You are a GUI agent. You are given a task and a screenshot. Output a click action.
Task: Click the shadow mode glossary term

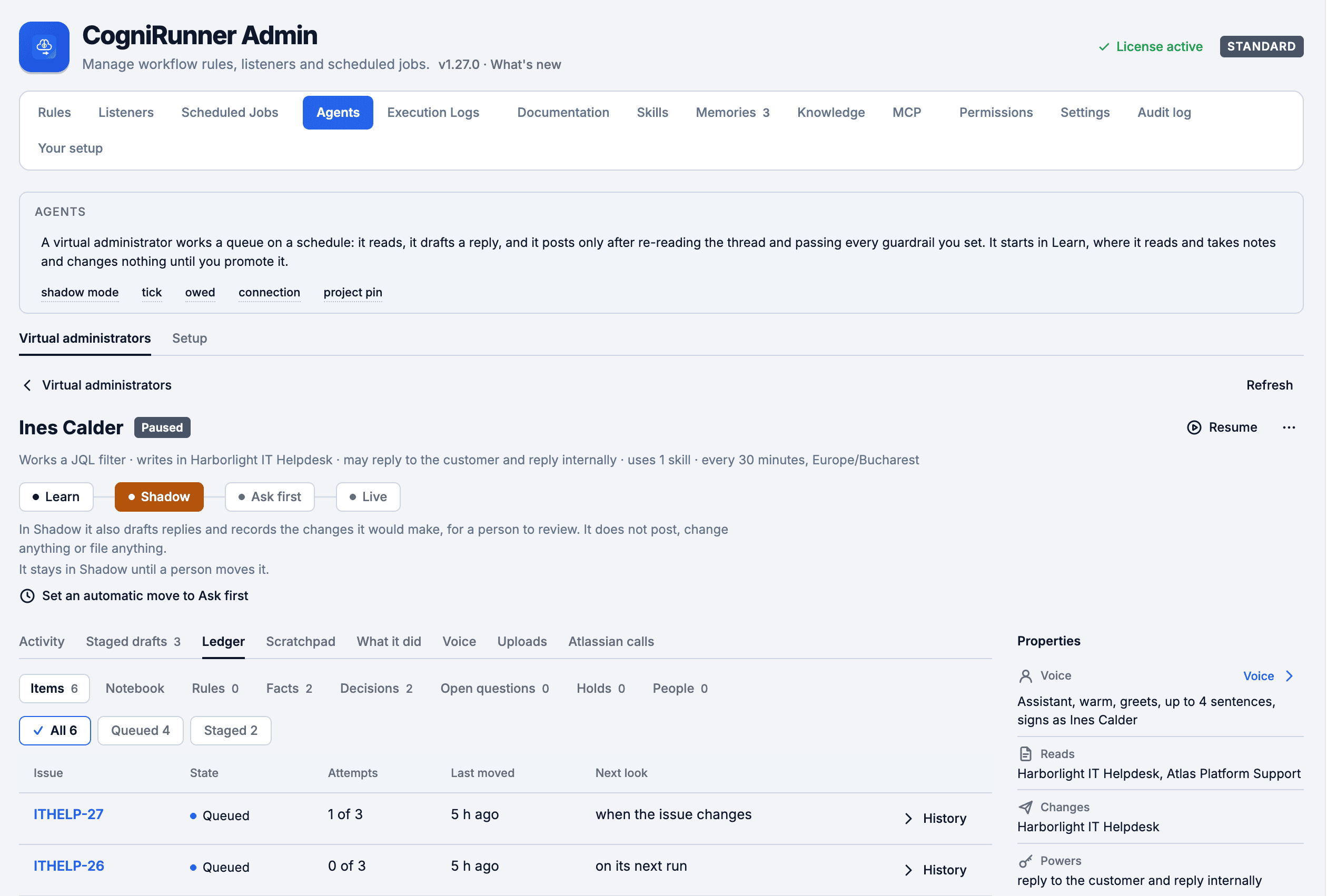pos(80,293)
